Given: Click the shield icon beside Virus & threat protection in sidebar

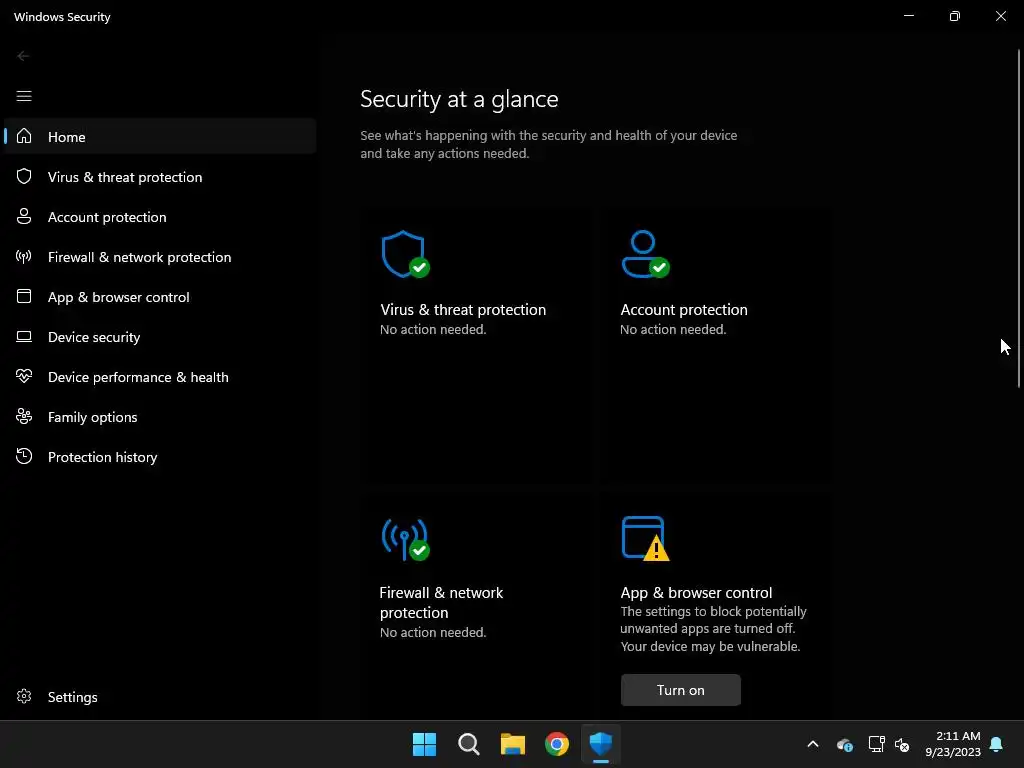Looking at the screenshot, I should pos(24,176).
